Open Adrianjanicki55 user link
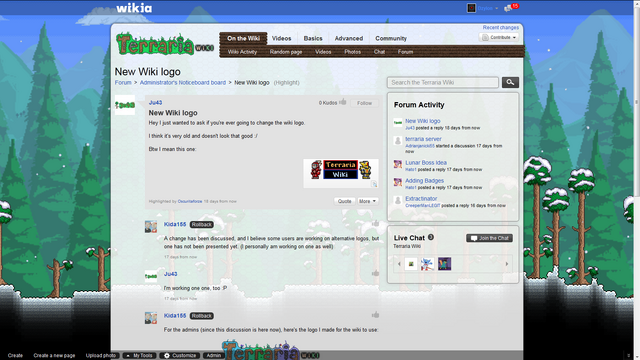 click(420, 146)
